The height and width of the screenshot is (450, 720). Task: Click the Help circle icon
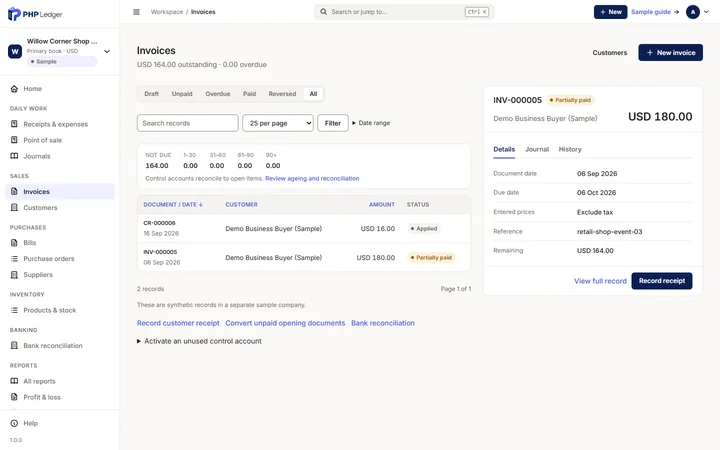14,423
